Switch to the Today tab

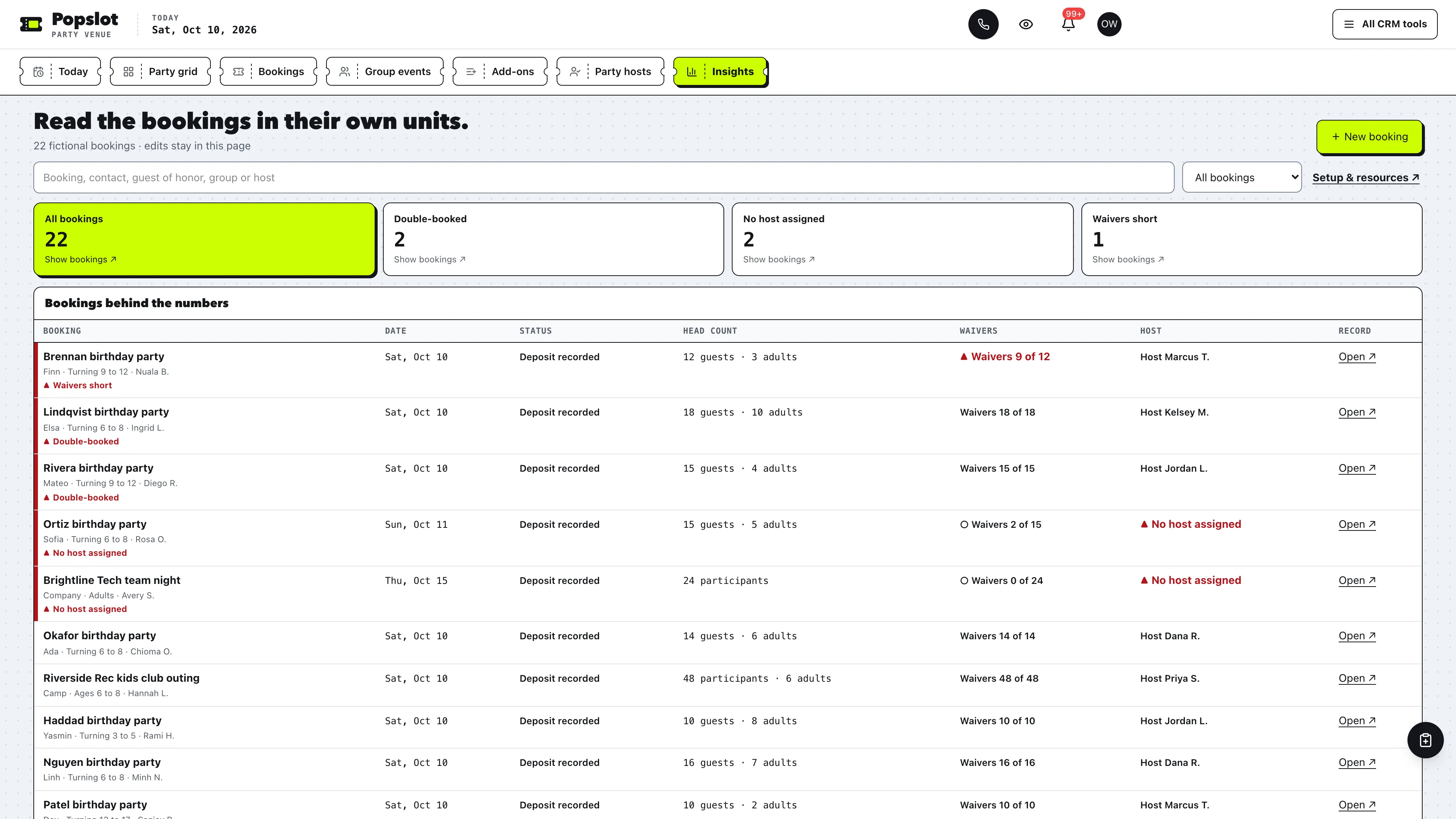pyautogui.click(x=61, y=71)
